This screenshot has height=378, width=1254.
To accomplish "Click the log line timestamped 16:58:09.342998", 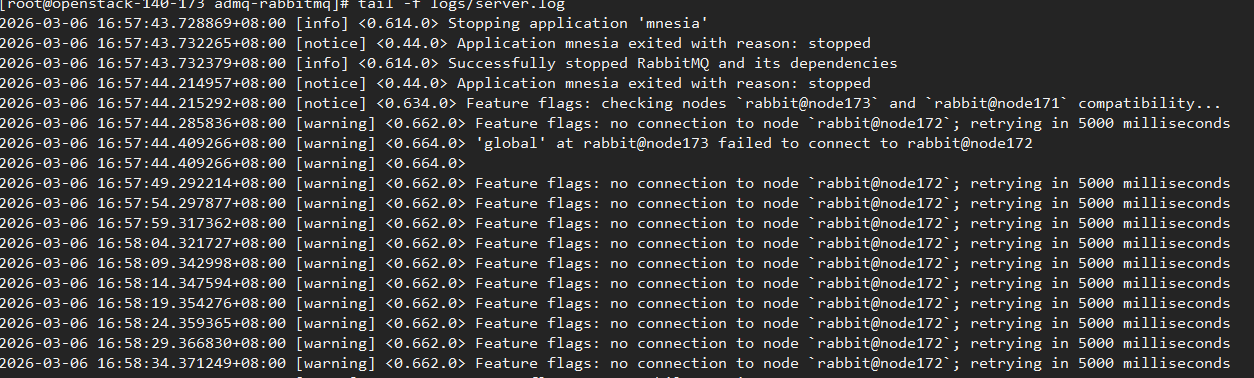I will (615, 263).
